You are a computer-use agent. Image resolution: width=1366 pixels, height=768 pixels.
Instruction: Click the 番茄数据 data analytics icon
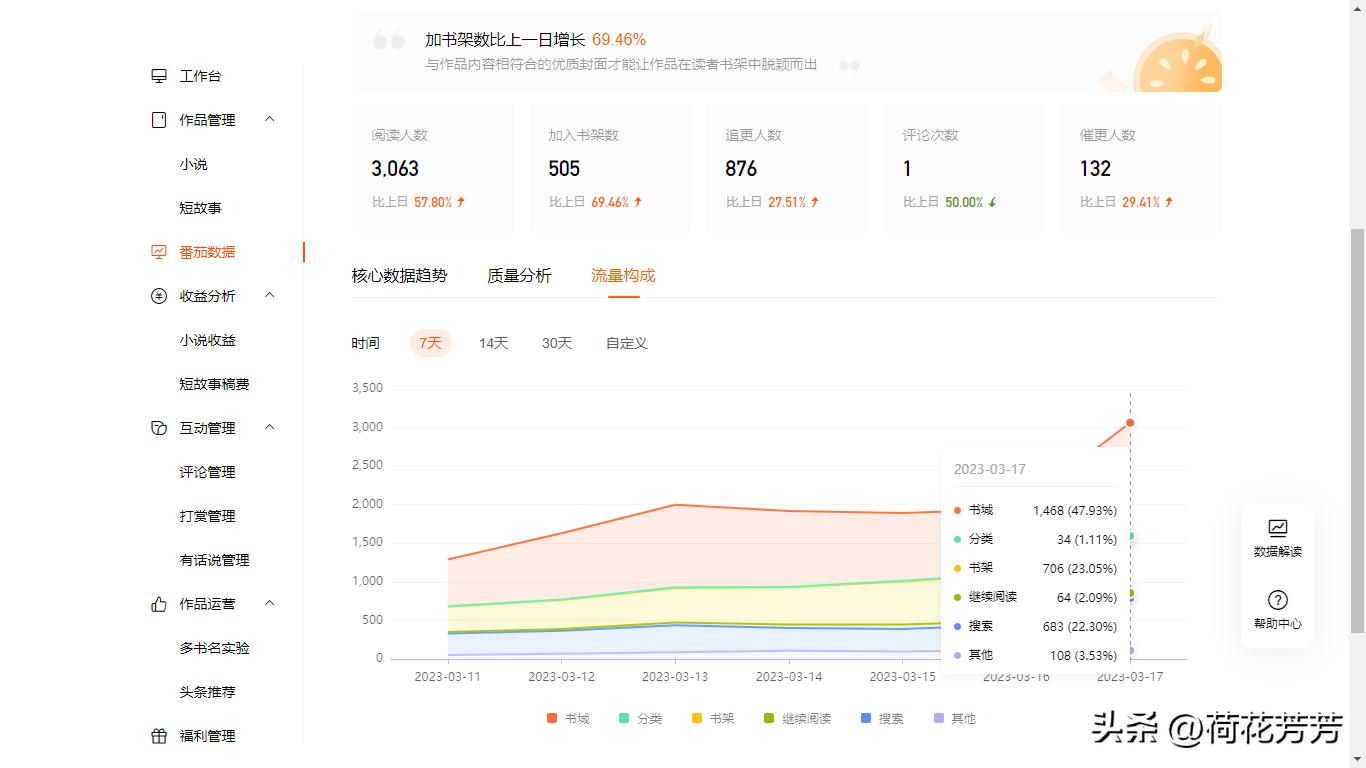158,251
